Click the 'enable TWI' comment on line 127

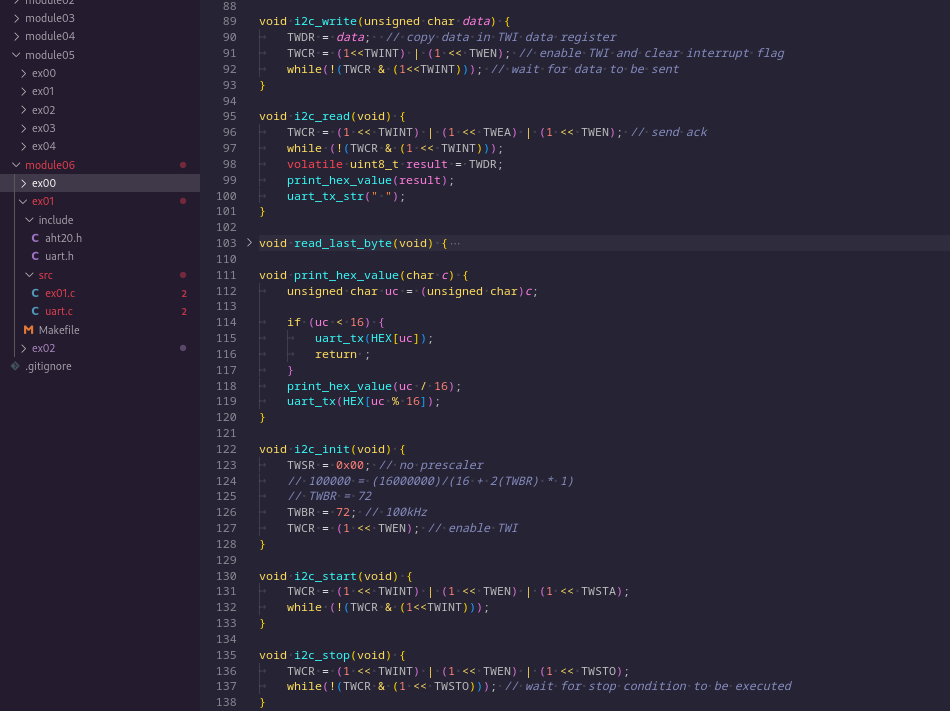click(x=473, y=528)
